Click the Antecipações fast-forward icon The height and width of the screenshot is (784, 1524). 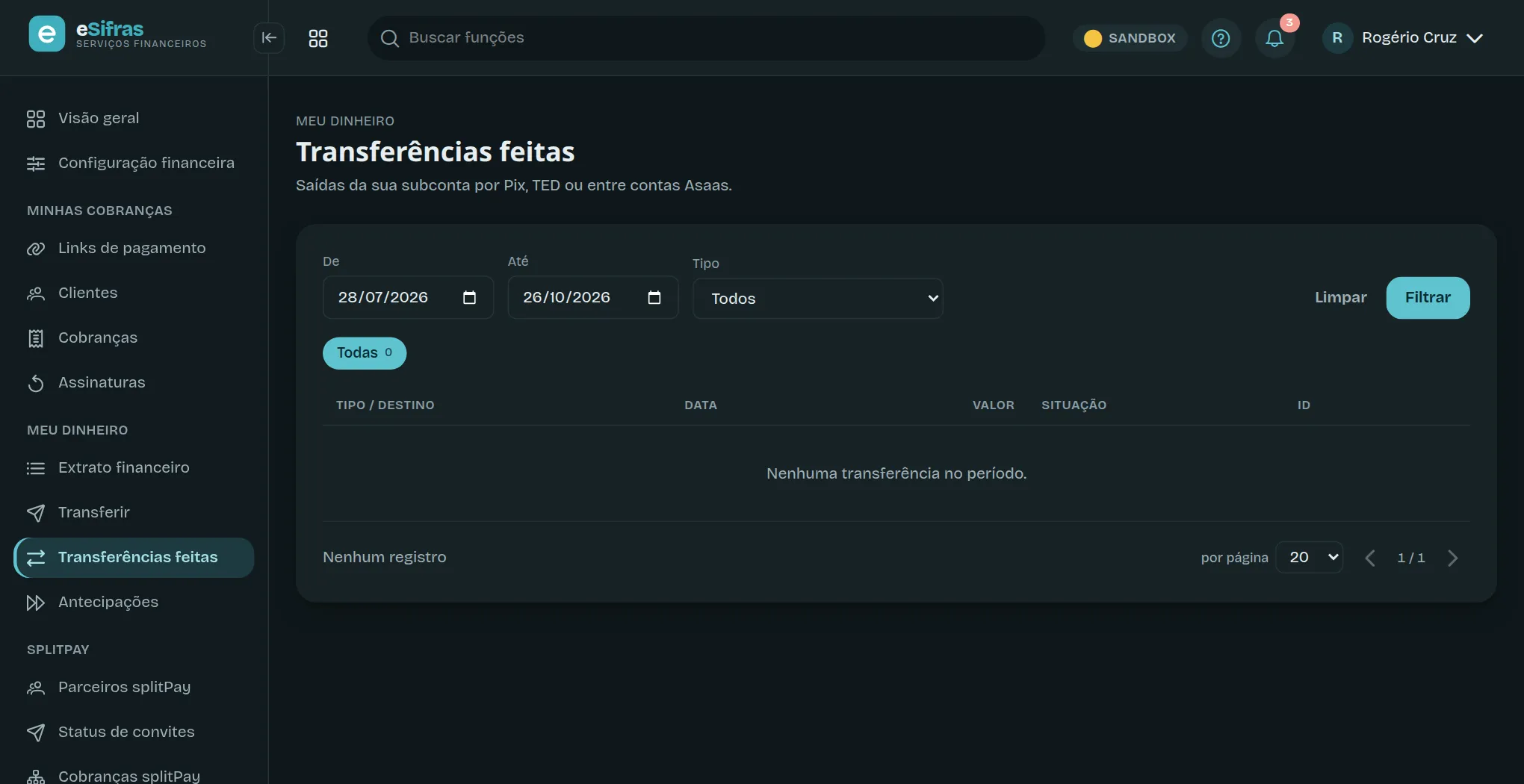click(x=36, y=603)
